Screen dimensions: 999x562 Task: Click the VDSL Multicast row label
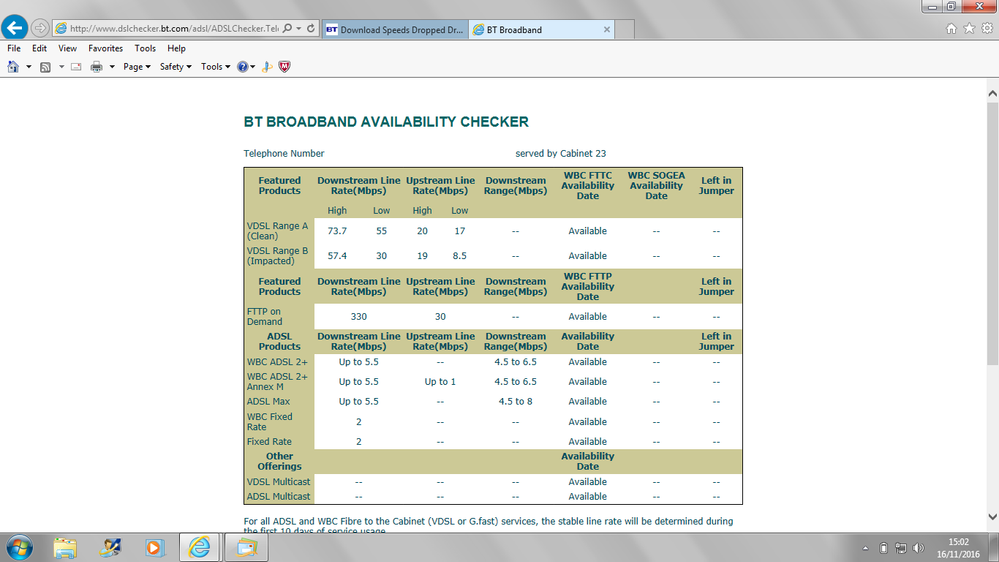coord(278,482)
